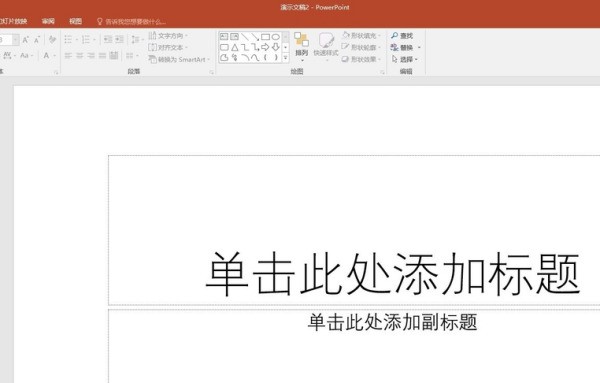
Task: Open the line spacing options
Action: pos(137,39)
